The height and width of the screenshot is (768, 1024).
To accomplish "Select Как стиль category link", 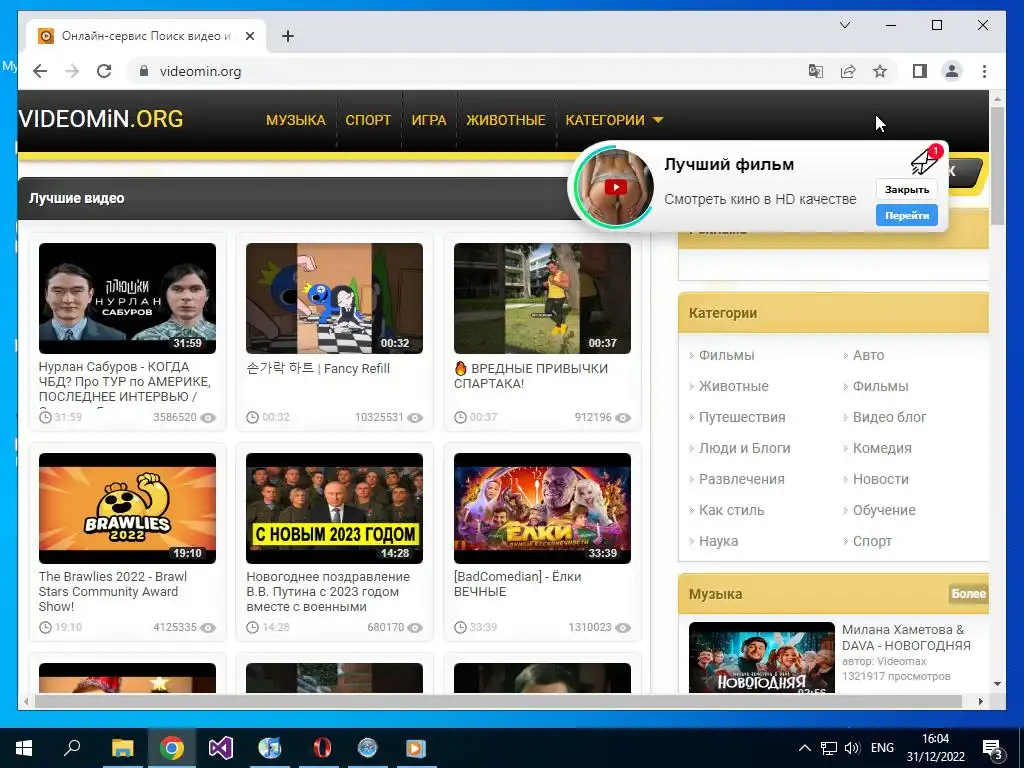I will 731,510.
